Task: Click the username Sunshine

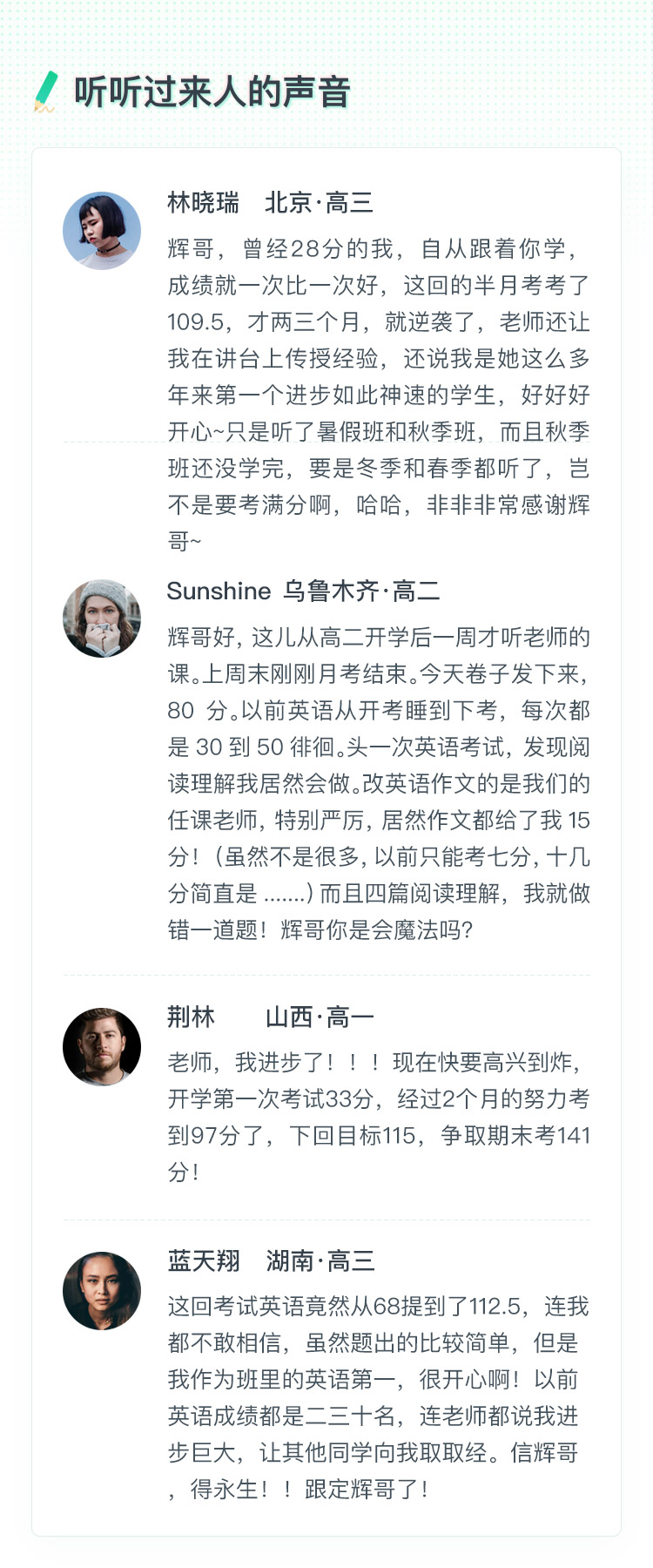Action: (x=219, y=591)
